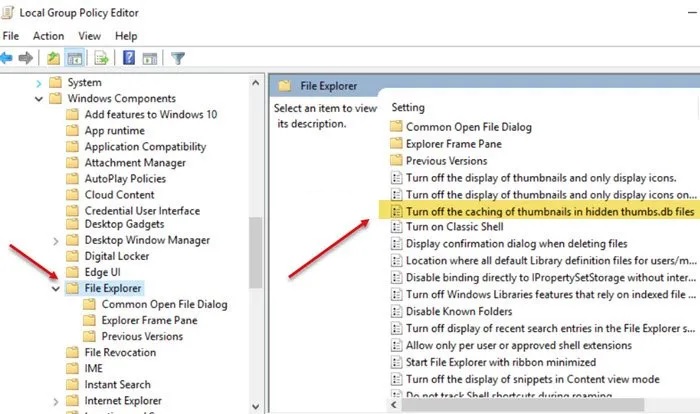Click folder icon beside Common Open File Dialog in list
Screen dimensions: 700x414
coord(396,126)
